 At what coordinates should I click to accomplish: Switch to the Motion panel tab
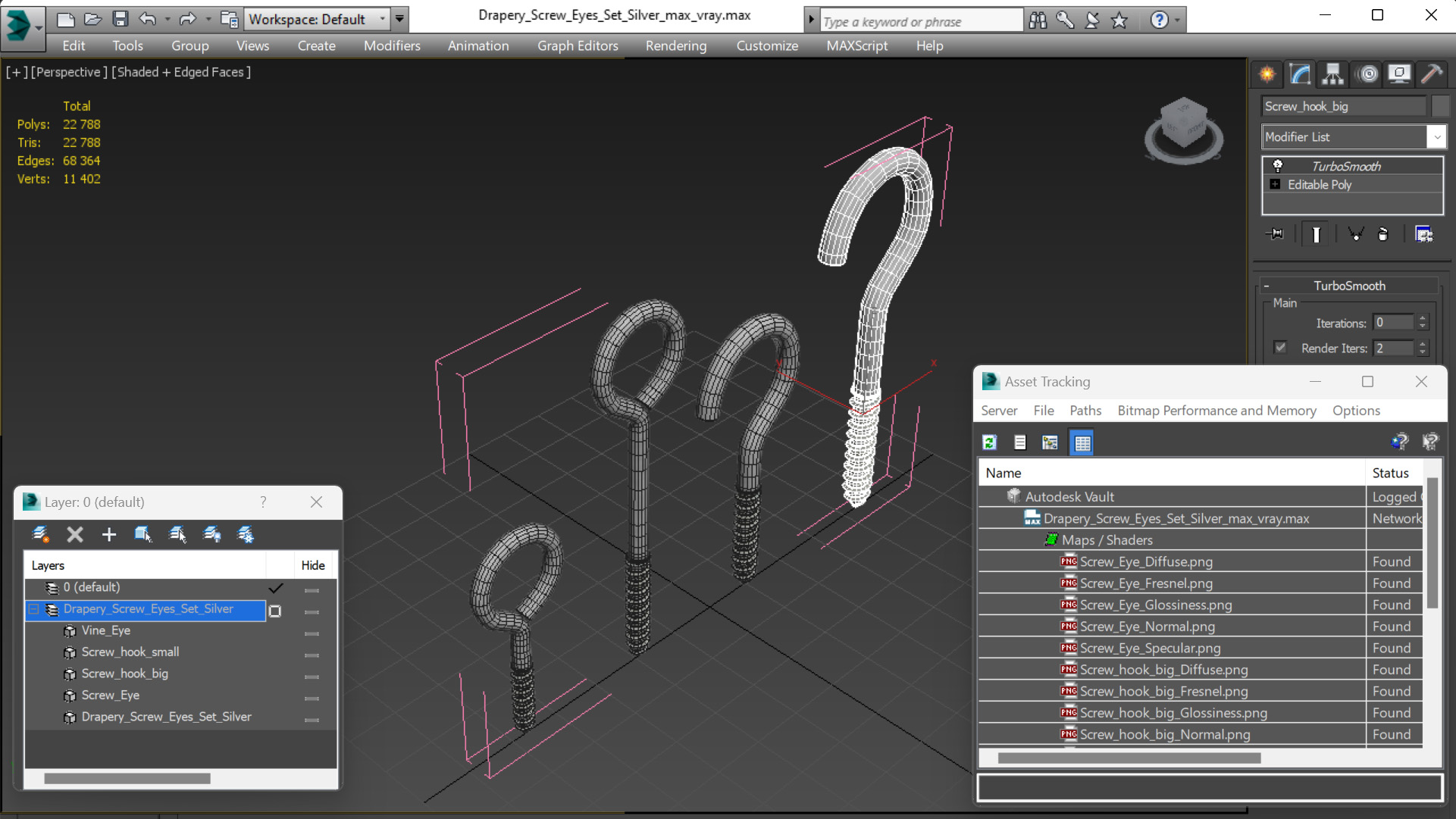coord(1367,73)
